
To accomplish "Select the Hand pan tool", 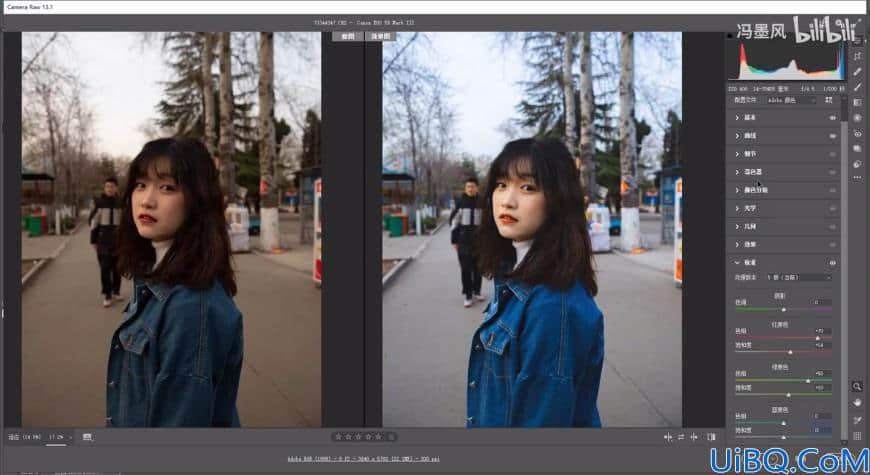I will [857, 402].
